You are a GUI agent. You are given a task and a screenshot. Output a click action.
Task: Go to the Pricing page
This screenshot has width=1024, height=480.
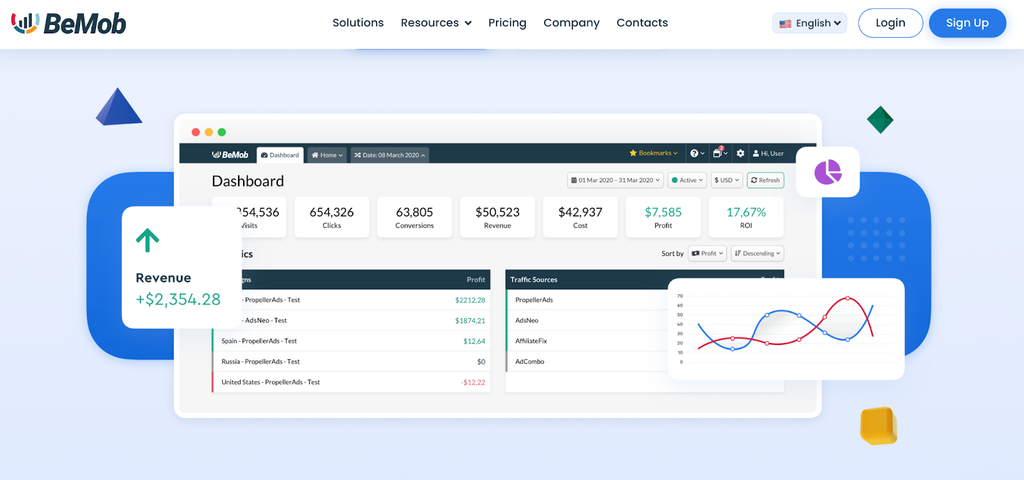tap(507, 23)
